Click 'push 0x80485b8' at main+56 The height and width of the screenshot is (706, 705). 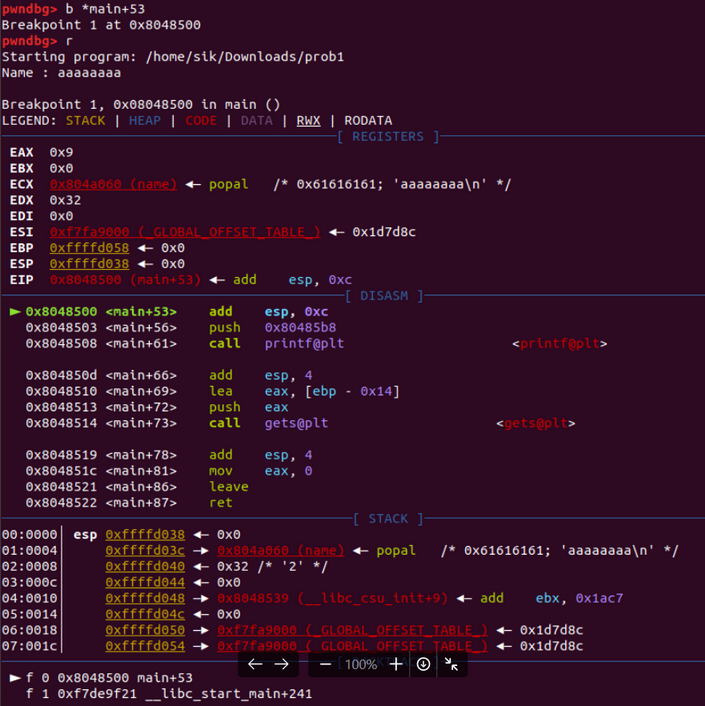272,327
